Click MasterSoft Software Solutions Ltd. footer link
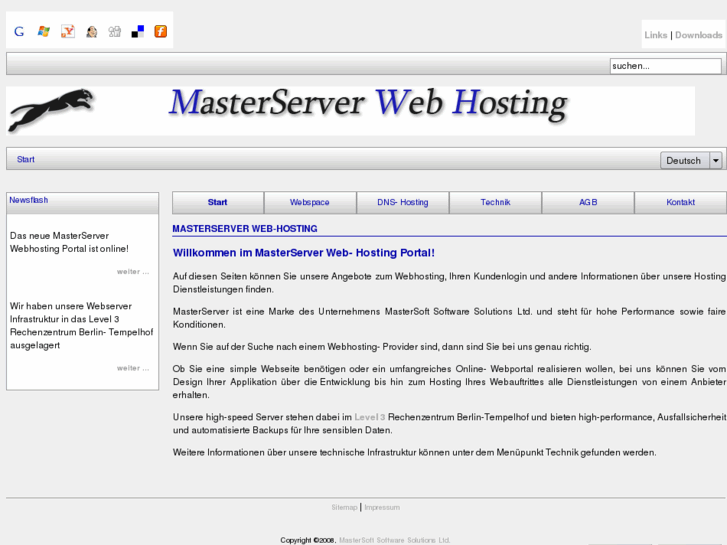 coord(395,540)
